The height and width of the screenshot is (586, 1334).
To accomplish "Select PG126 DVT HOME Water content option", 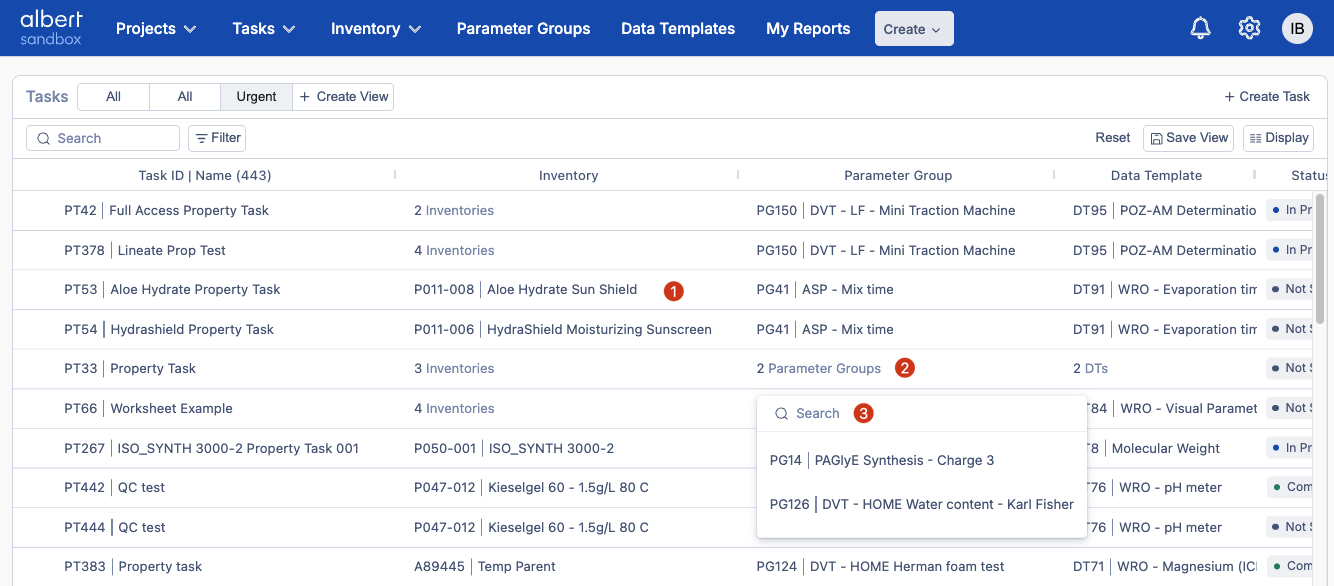I will pos(921,504).
